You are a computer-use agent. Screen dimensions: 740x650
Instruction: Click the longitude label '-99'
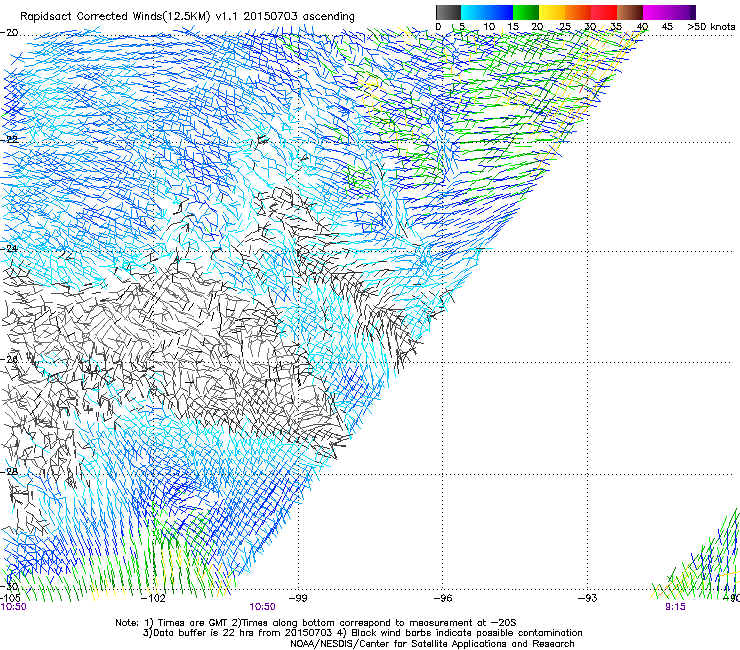tap(298, 598)
